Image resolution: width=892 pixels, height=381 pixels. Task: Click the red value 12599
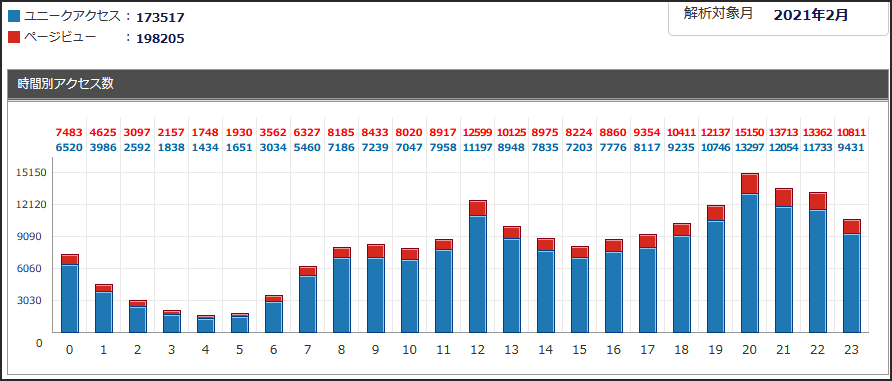point(478,132)
